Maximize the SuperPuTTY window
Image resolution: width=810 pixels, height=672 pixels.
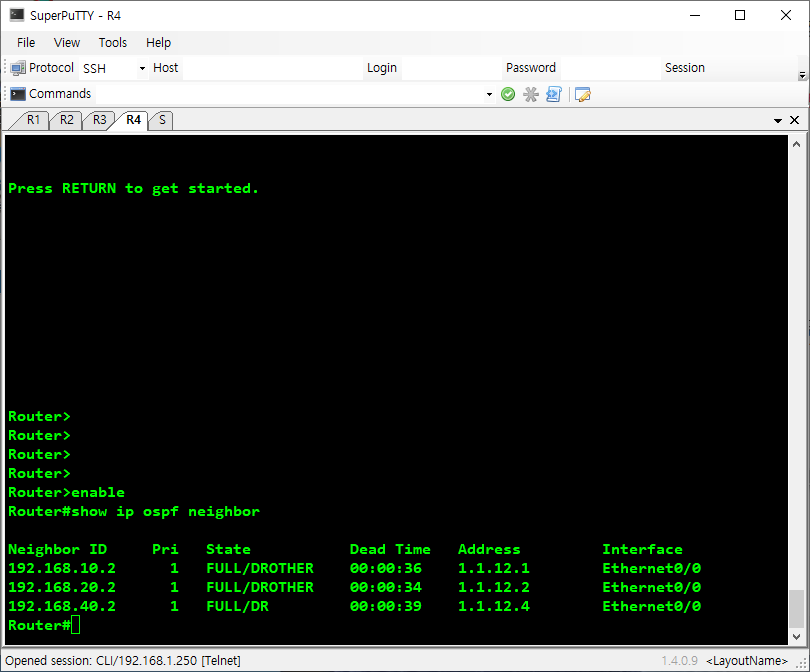[x=740, y=15]
